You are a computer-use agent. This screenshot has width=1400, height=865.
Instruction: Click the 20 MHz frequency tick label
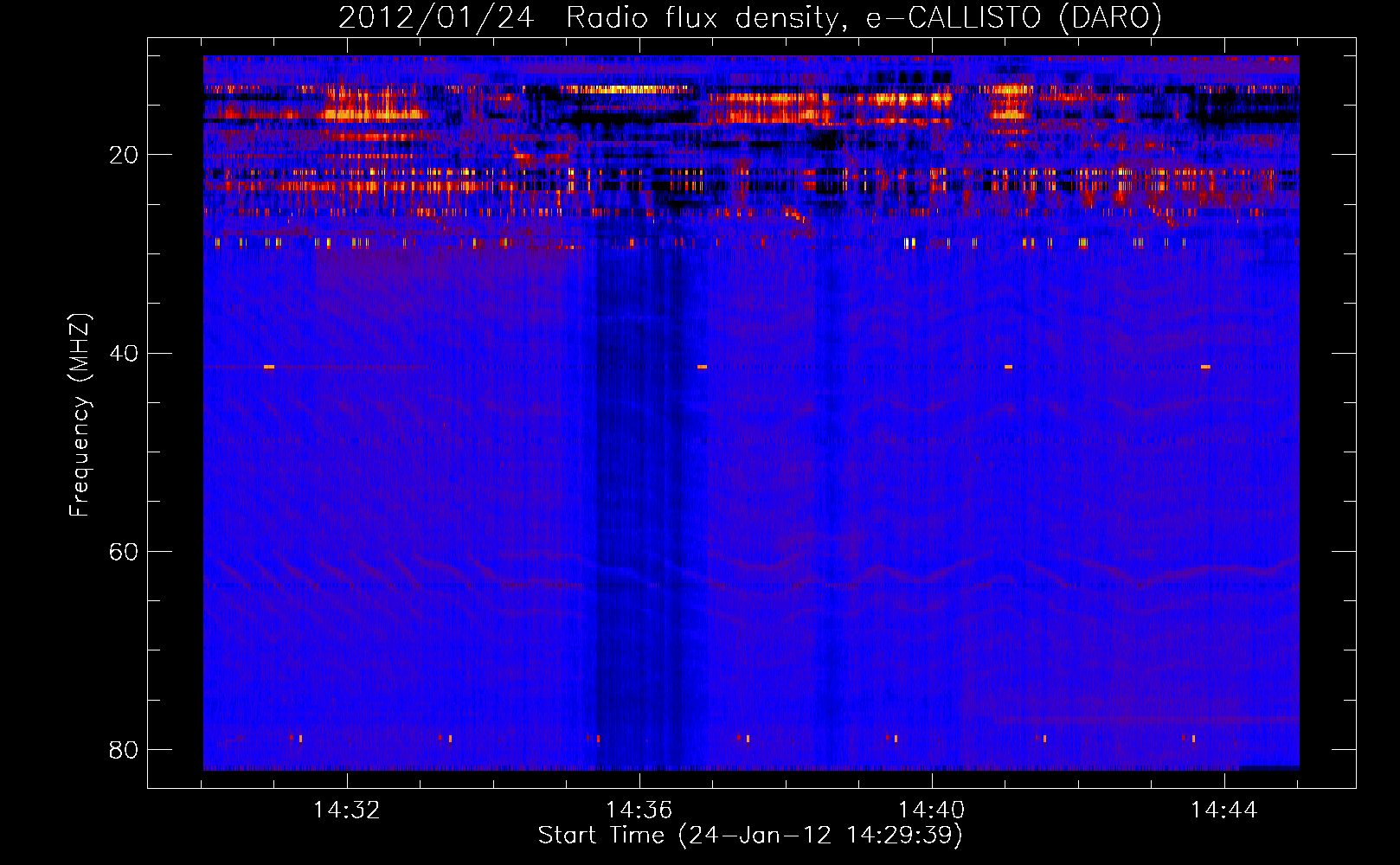click(124, 155)
